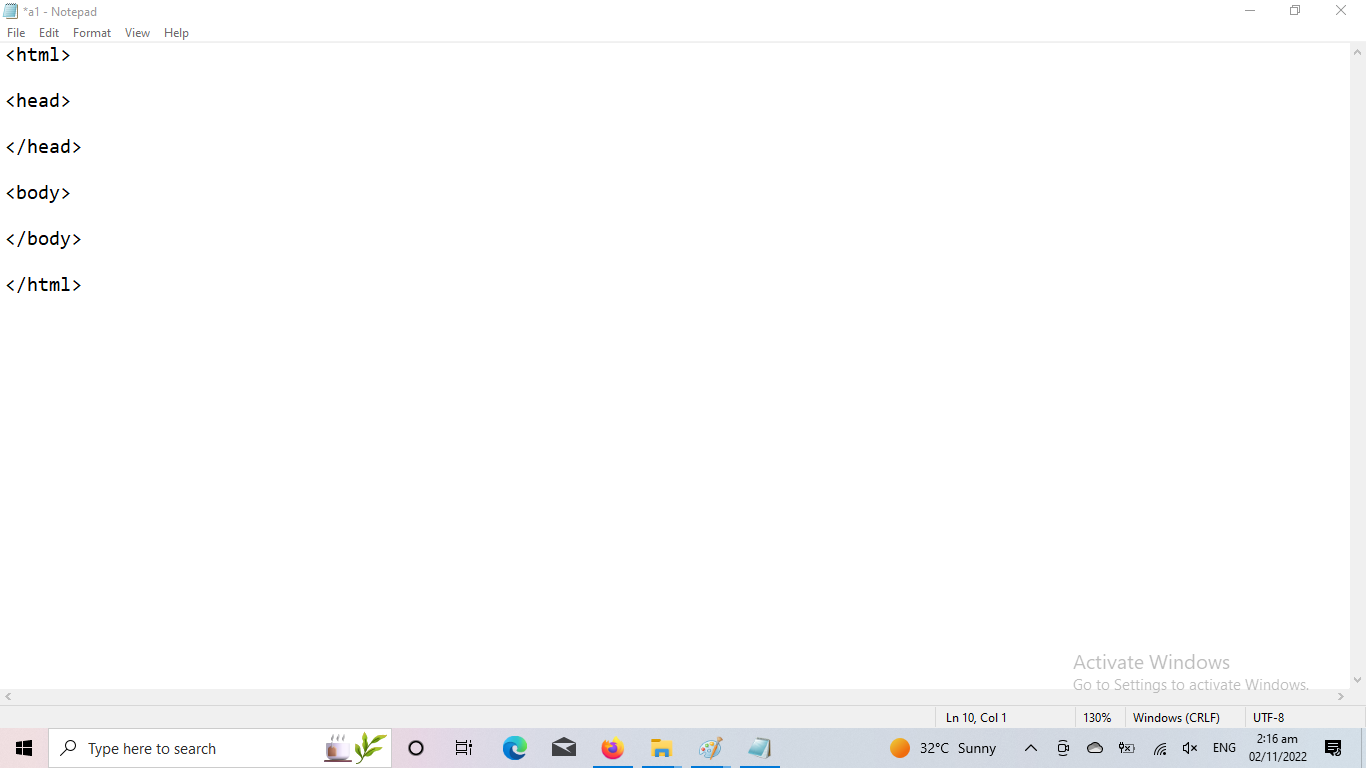Open File Explorer from the taskbar
Screen dimensions: 1366x768
pyautogui.click(x=661, y=748)
